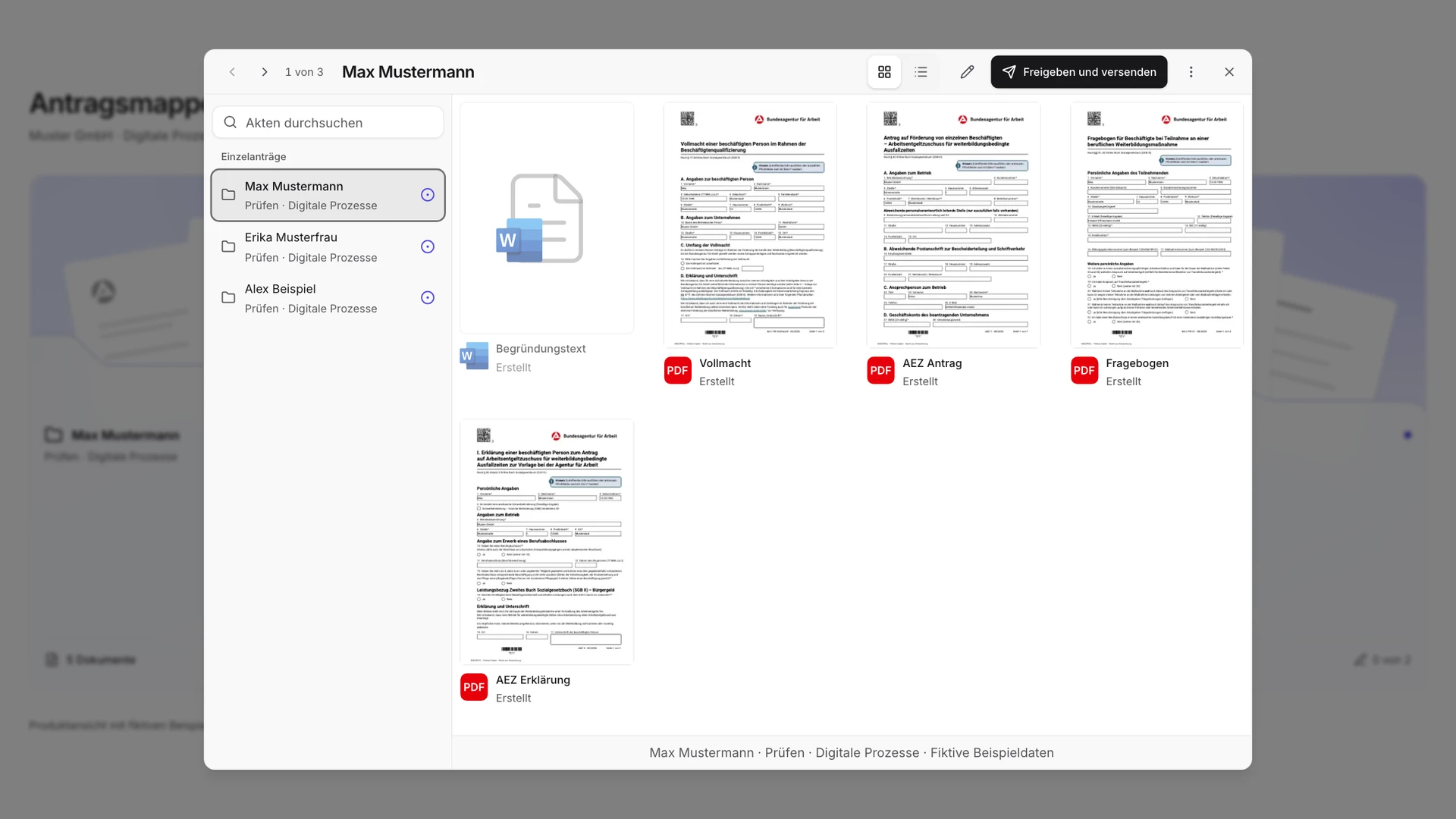Click the AEZ Antrag file name
The width and height of the screenshot is (1456, 819).
(x=932, y=363)
